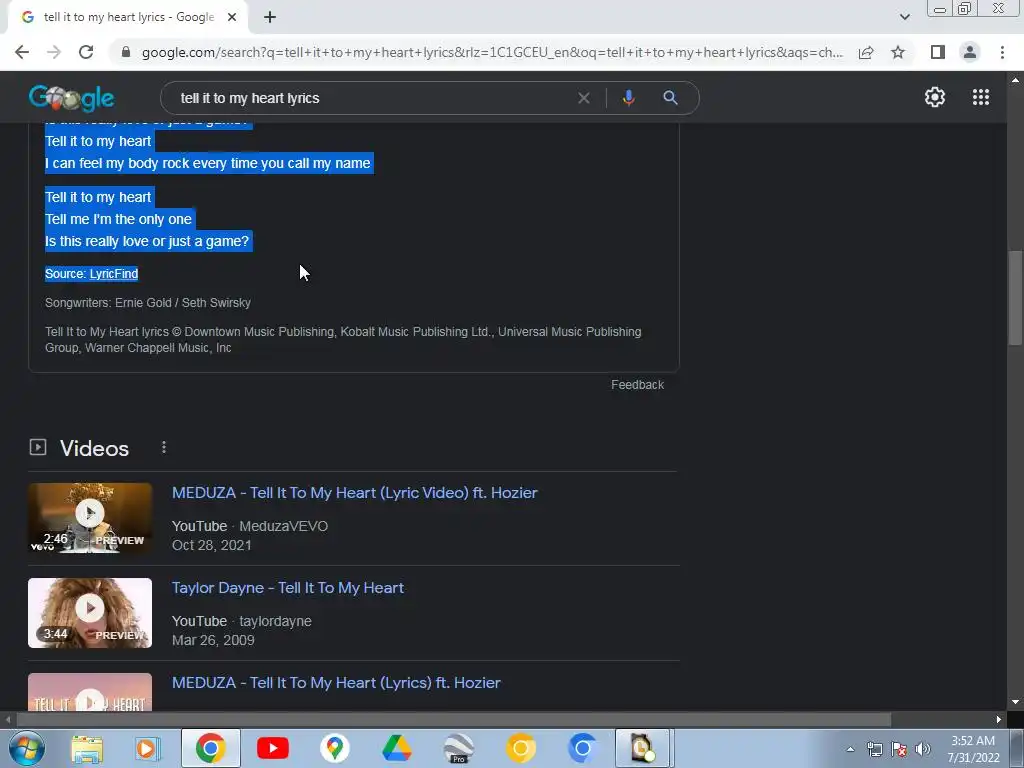
Task: Open Google Earth Pro taskbar icon
Action: [x=458, y=748]
